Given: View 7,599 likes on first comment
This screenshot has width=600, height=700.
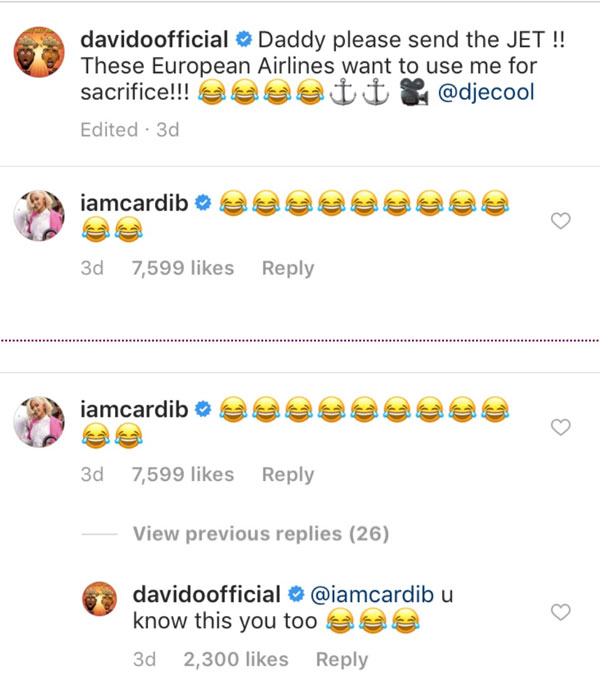Looking at the screenshot, I should tap(183, 268).
